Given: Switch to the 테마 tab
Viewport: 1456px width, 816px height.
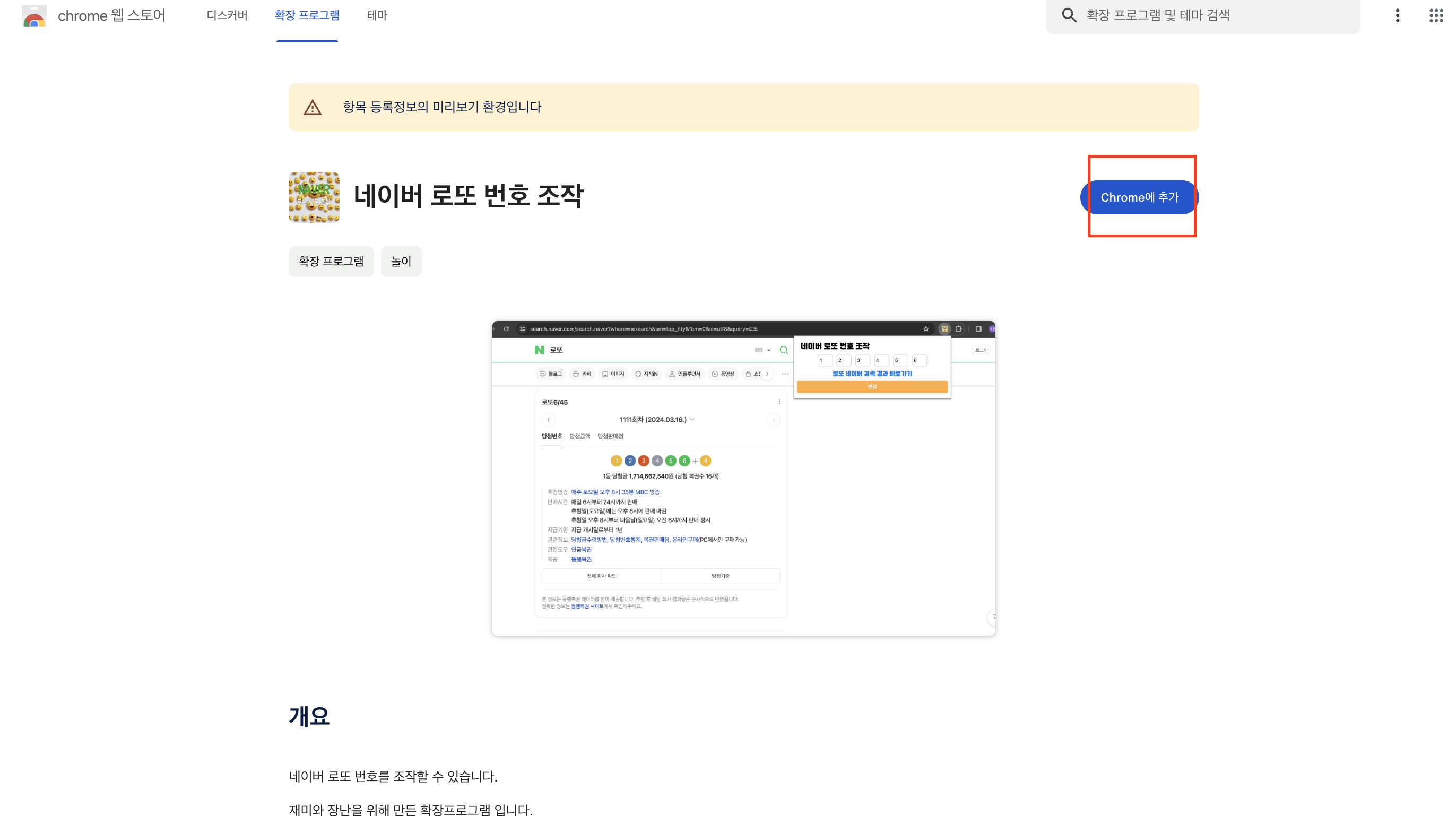Looking at the screenshot, I should click(377, 15).
